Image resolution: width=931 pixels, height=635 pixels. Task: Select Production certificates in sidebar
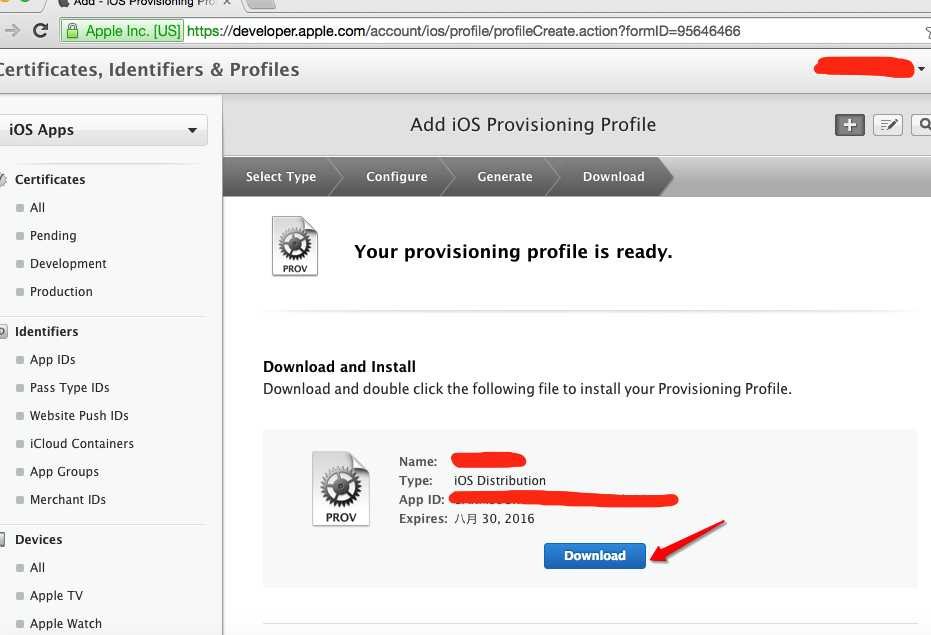coord(61,292)
